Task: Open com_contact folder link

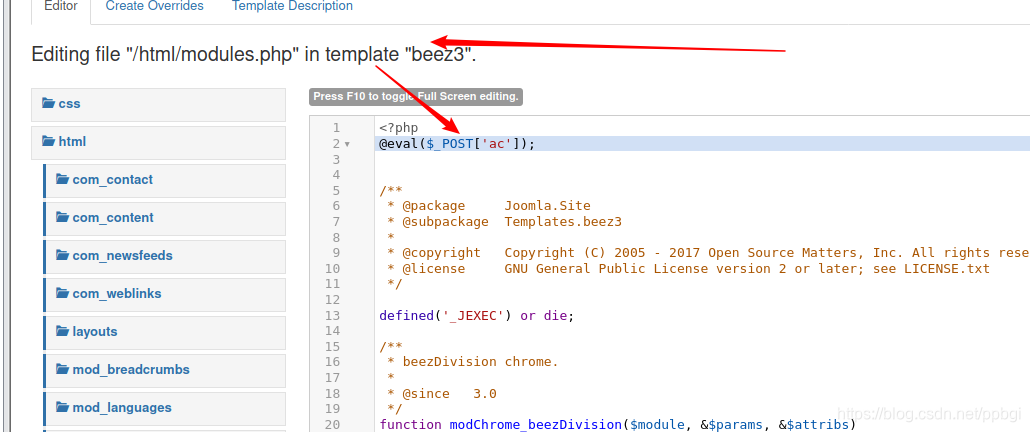Action: click(x=164, y=181)
